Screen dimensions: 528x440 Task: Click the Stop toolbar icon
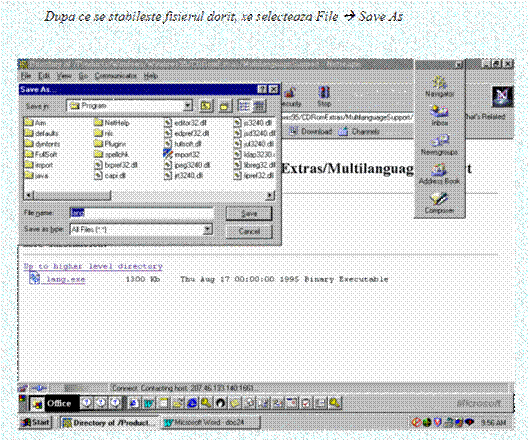point(324,97)
